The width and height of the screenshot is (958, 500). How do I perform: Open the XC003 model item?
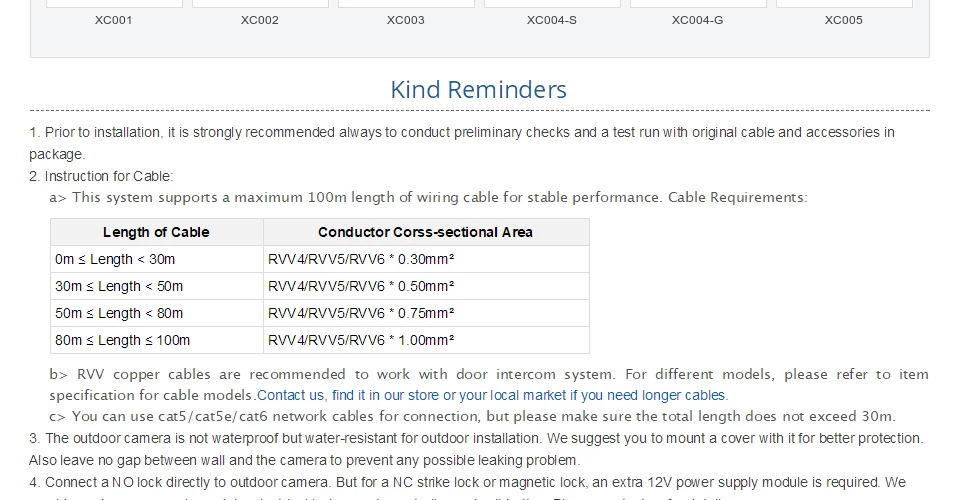[x=406, y=20]
